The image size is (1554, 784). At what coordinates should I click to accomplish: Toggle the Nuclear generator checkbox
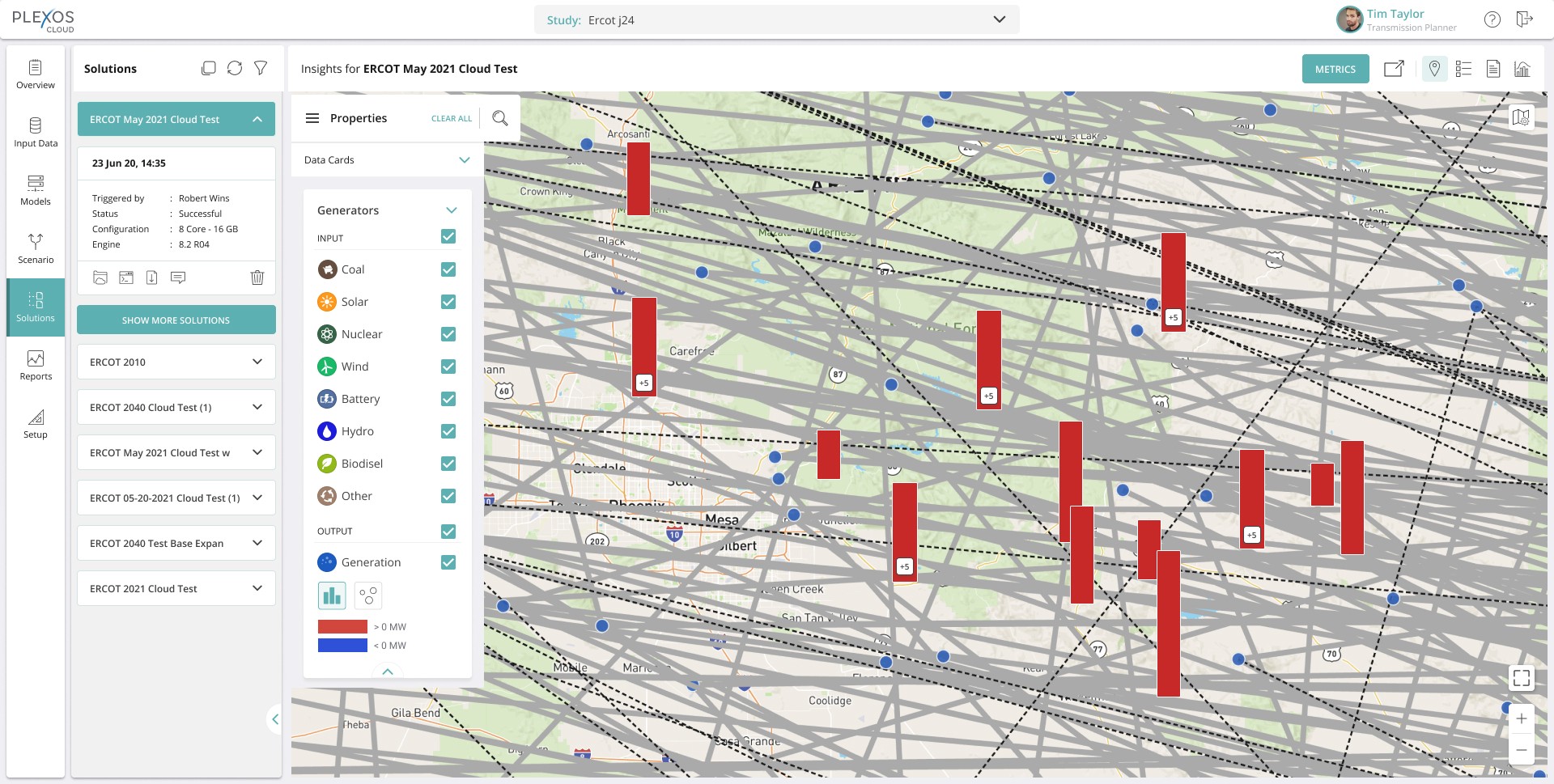448,334
